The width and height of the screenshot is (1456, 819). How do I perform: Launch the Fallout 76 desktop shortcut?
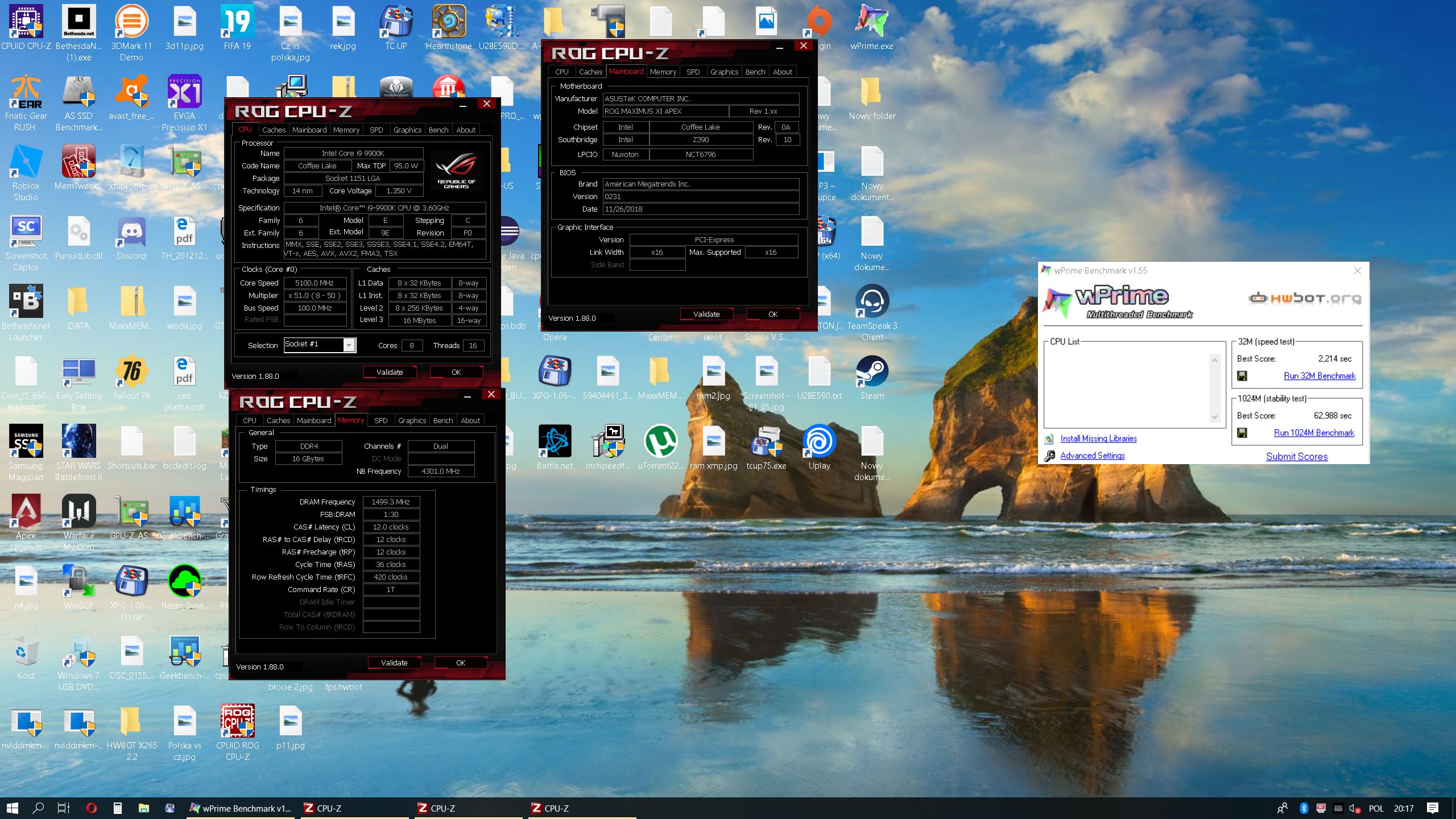(131, 377)
